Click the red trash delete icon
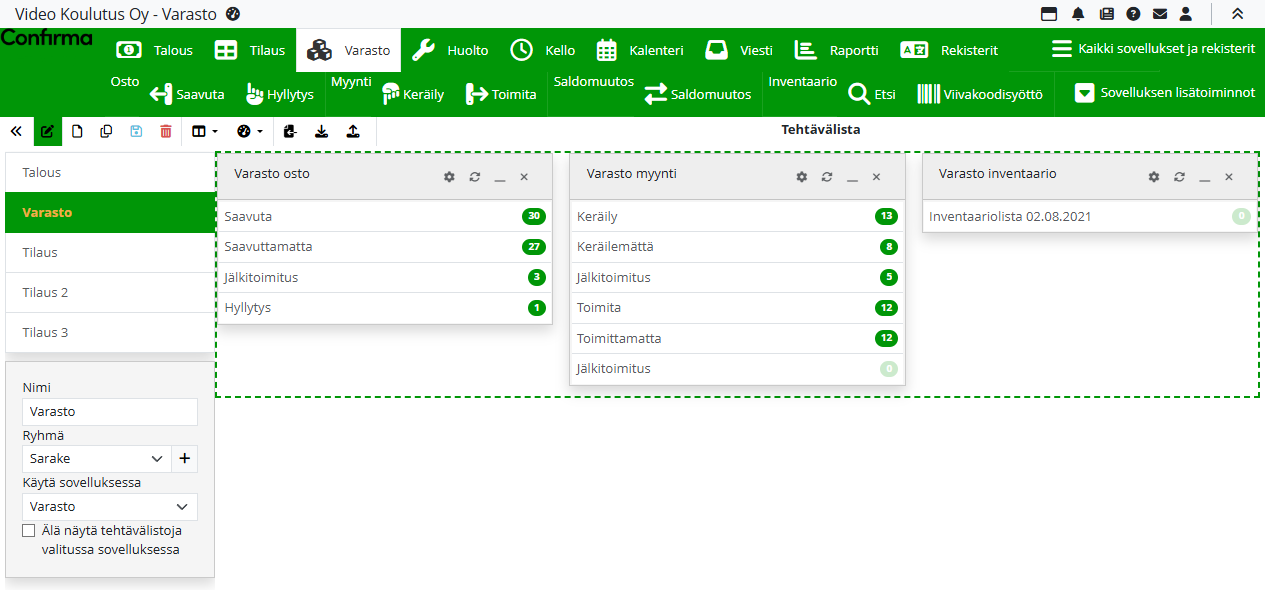Image resolution: width=1265 pixels, height=590 pixels. coord(166,131)
